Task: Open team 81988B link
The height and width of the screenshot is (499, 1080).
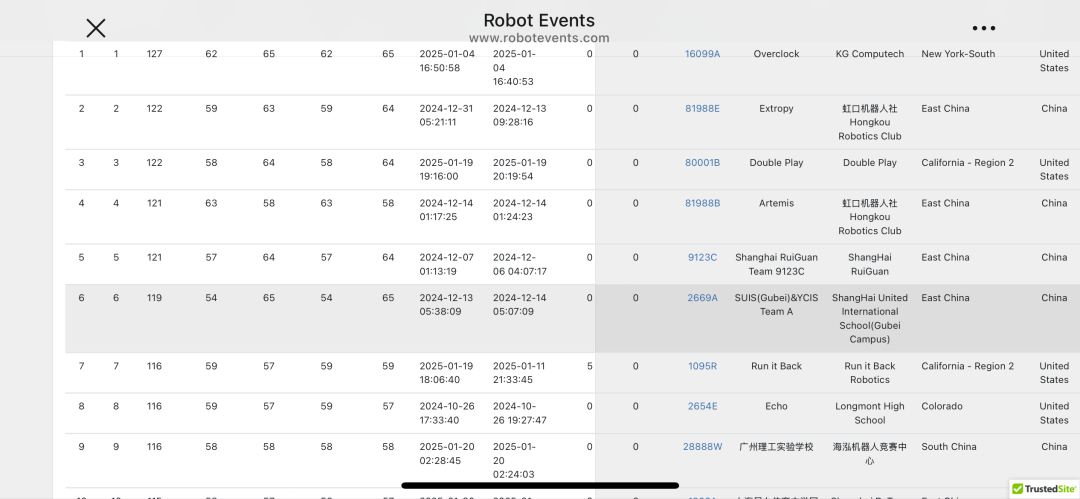Action: pos(702,203)
